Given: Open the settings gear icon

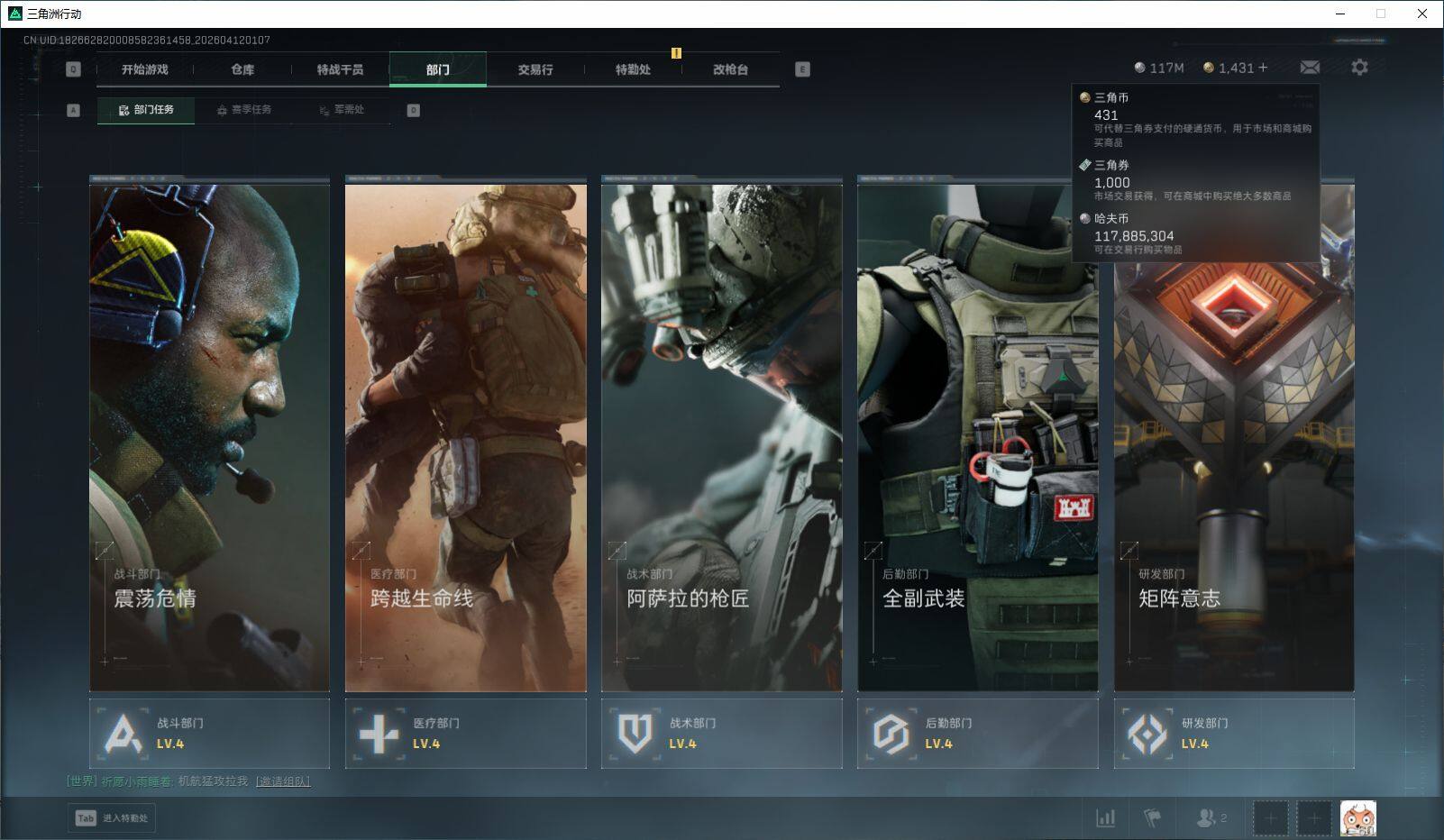Looking at the screenshot, I should tap(1359, 68).
